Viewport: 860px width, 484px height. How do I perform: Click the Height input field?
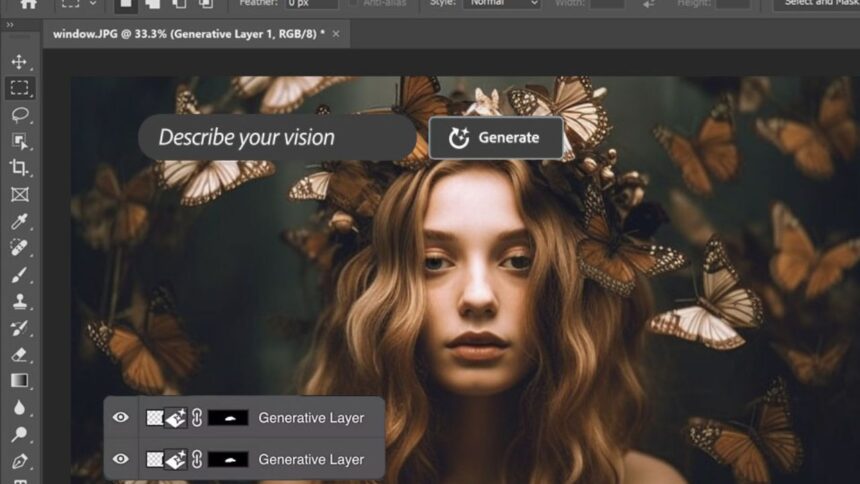(733, 3)
